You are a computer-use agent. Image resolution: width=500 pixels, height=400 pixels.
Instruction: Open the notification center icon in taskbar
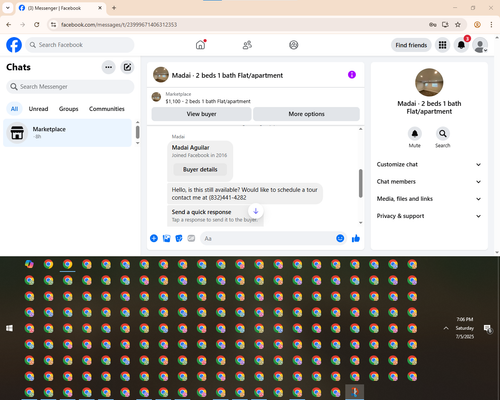point(488,329)
